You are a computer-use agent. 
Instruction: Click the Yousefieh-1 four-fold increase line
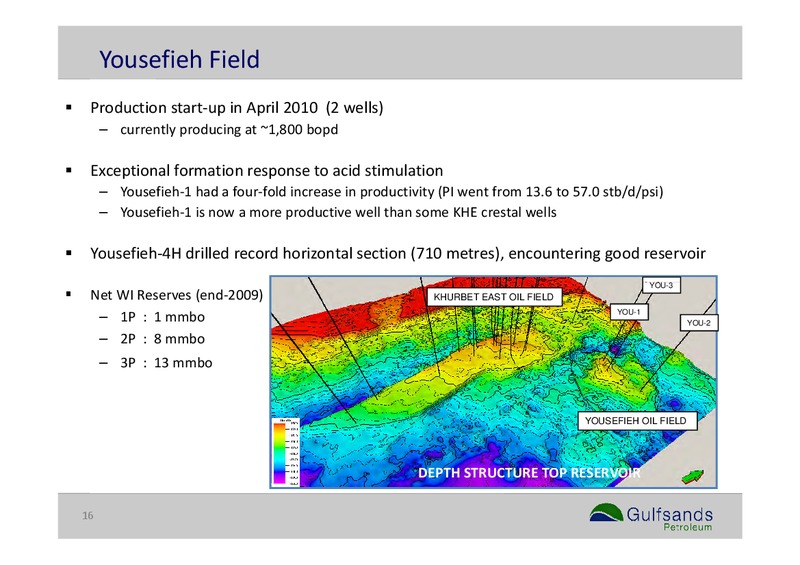[392, 192]
